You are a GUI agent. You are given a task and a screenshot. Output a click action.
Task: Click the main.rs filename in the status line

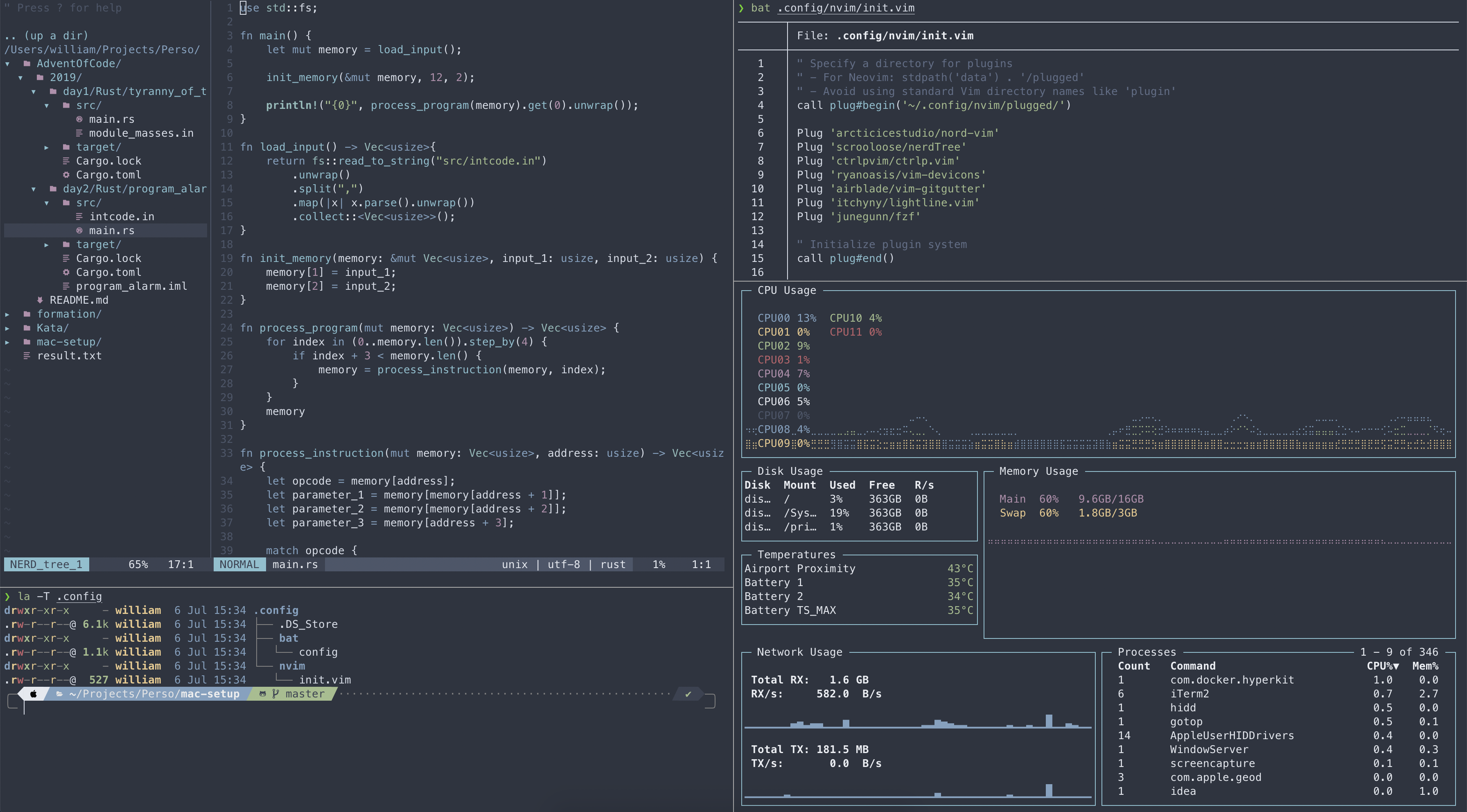click(x=295, y=564)
